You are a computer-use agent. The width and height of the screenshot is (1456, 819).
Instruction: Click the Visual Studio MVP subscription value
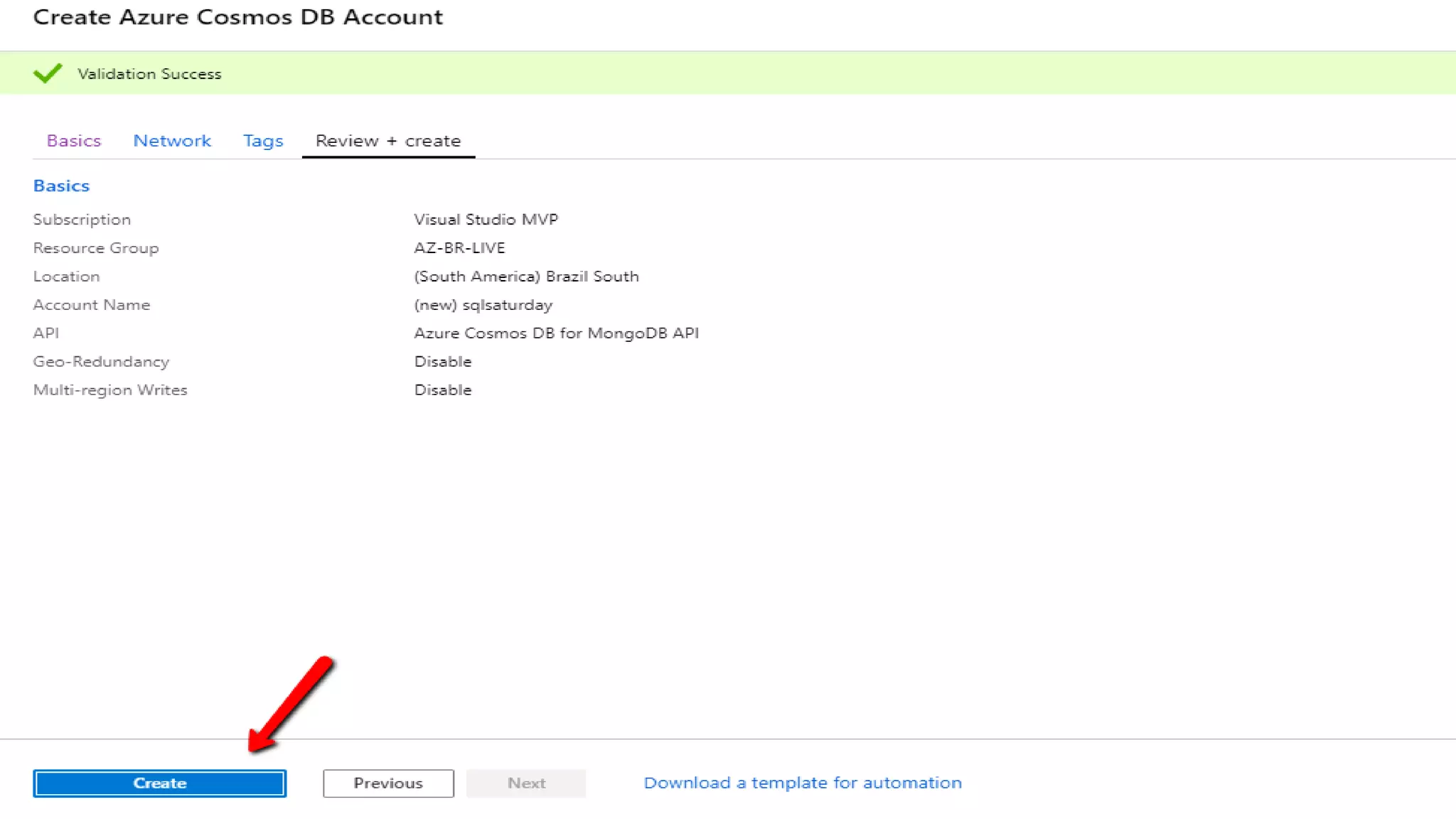pyautogui.click(x=486, y=219)
